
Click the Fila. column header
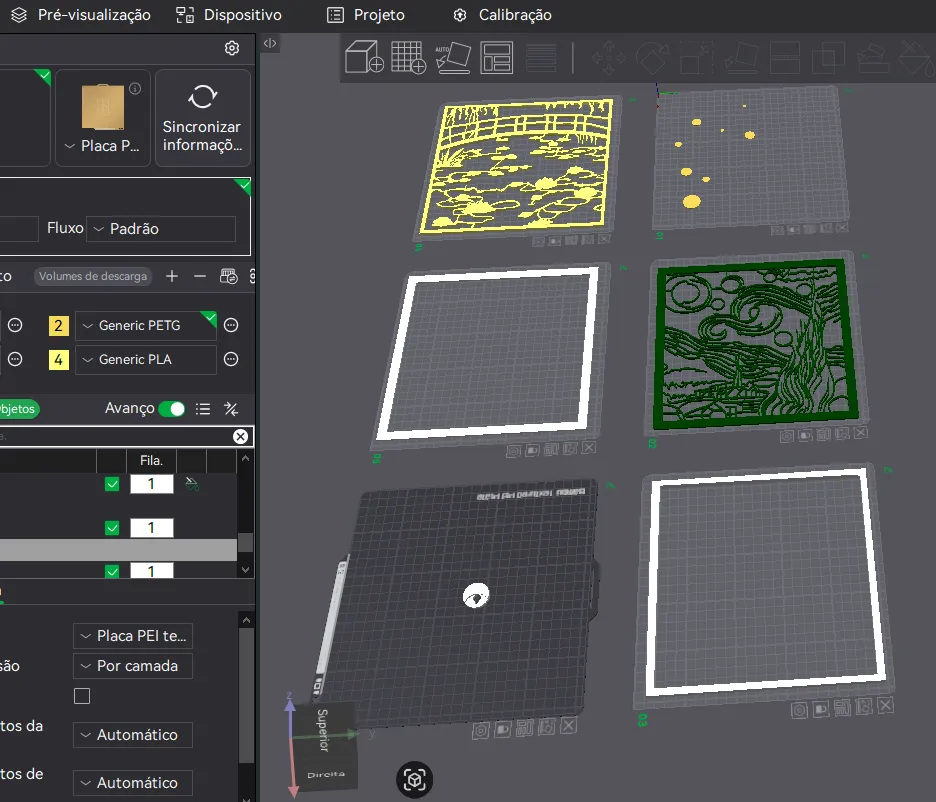[x=151, y=461]
